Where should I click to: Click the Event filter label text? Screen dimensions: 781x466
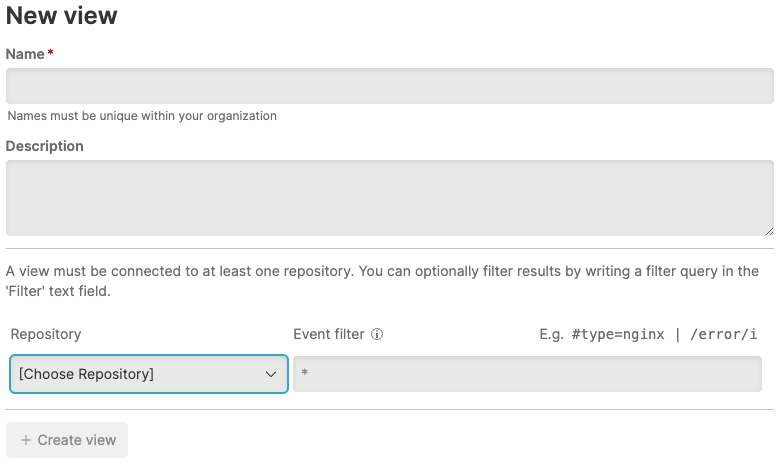[329, 334]
